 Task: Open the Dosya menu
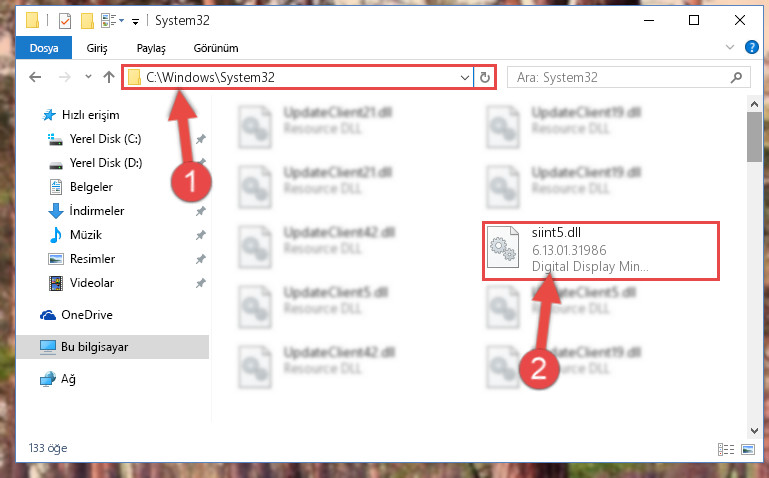[44, 48]
